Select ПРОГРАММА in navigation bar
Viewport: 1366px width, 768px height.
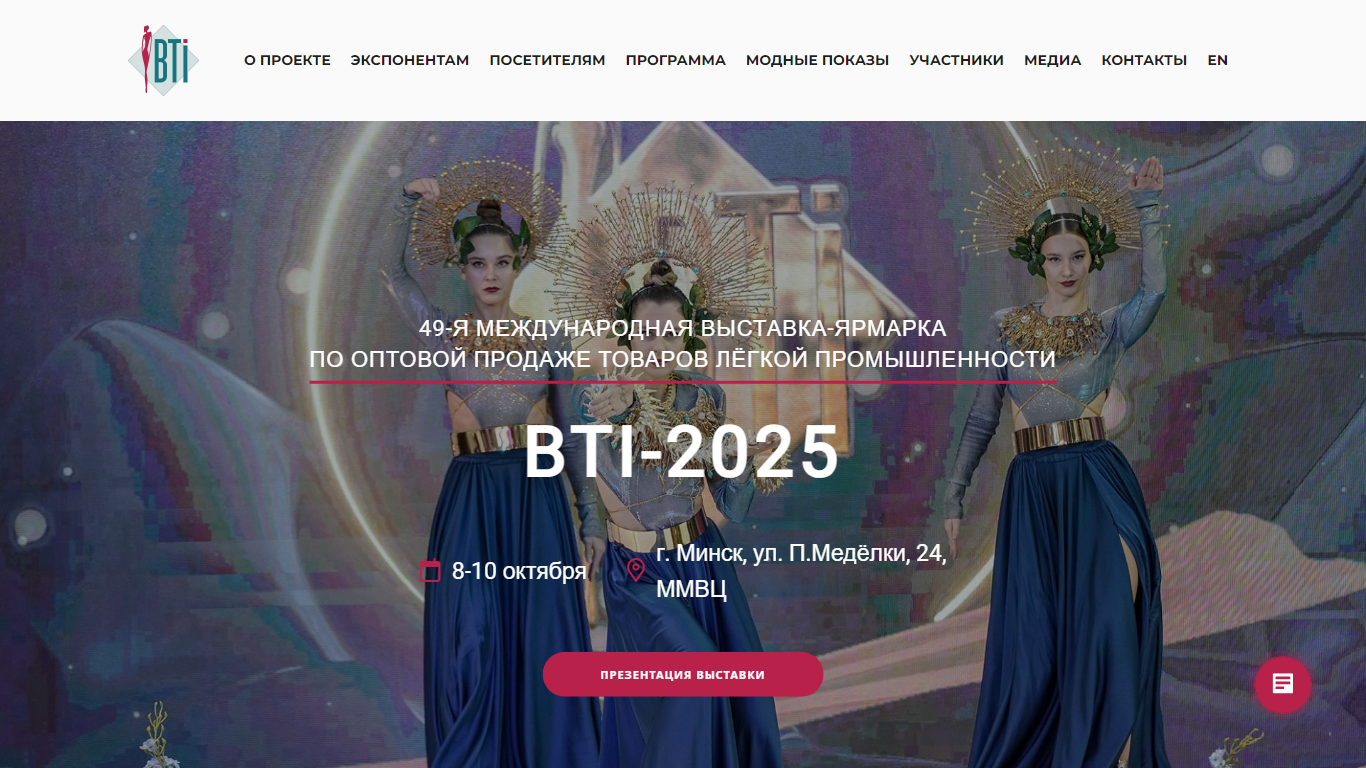[x=676, y=60]
